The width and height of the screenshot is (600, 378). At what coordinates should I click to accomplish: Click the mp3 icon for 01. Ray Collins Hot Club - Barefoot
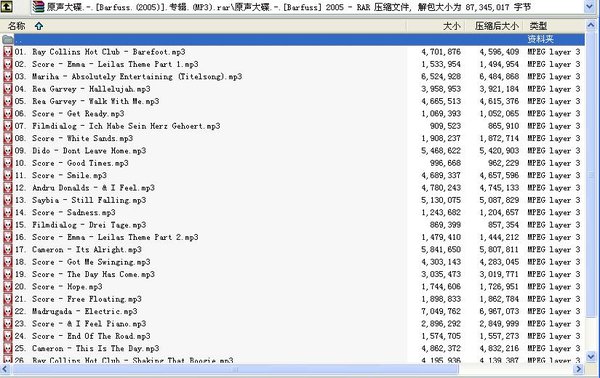(x=8, y=52)
